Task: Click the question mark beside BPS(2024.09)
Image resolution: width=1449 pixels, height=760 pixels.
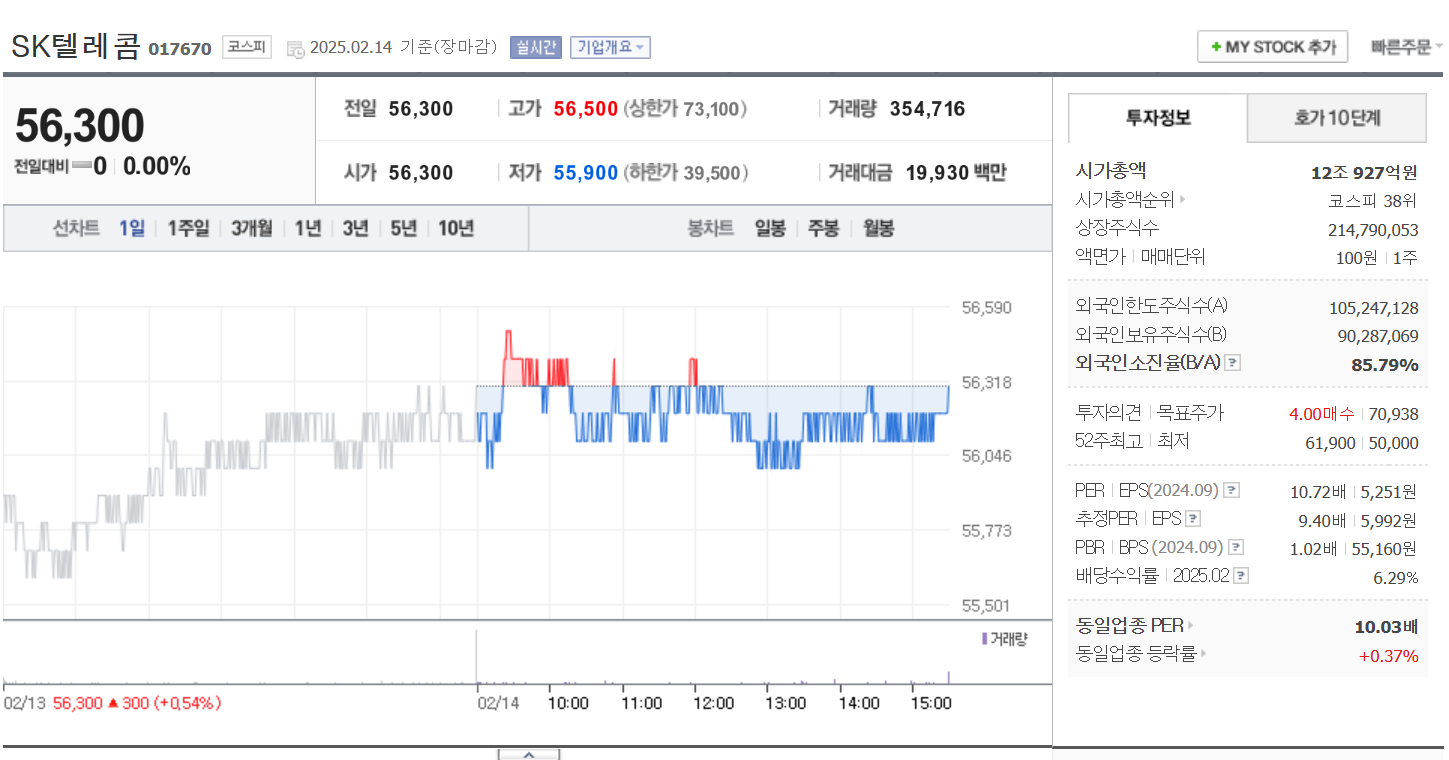Action: coord(1237,546)
